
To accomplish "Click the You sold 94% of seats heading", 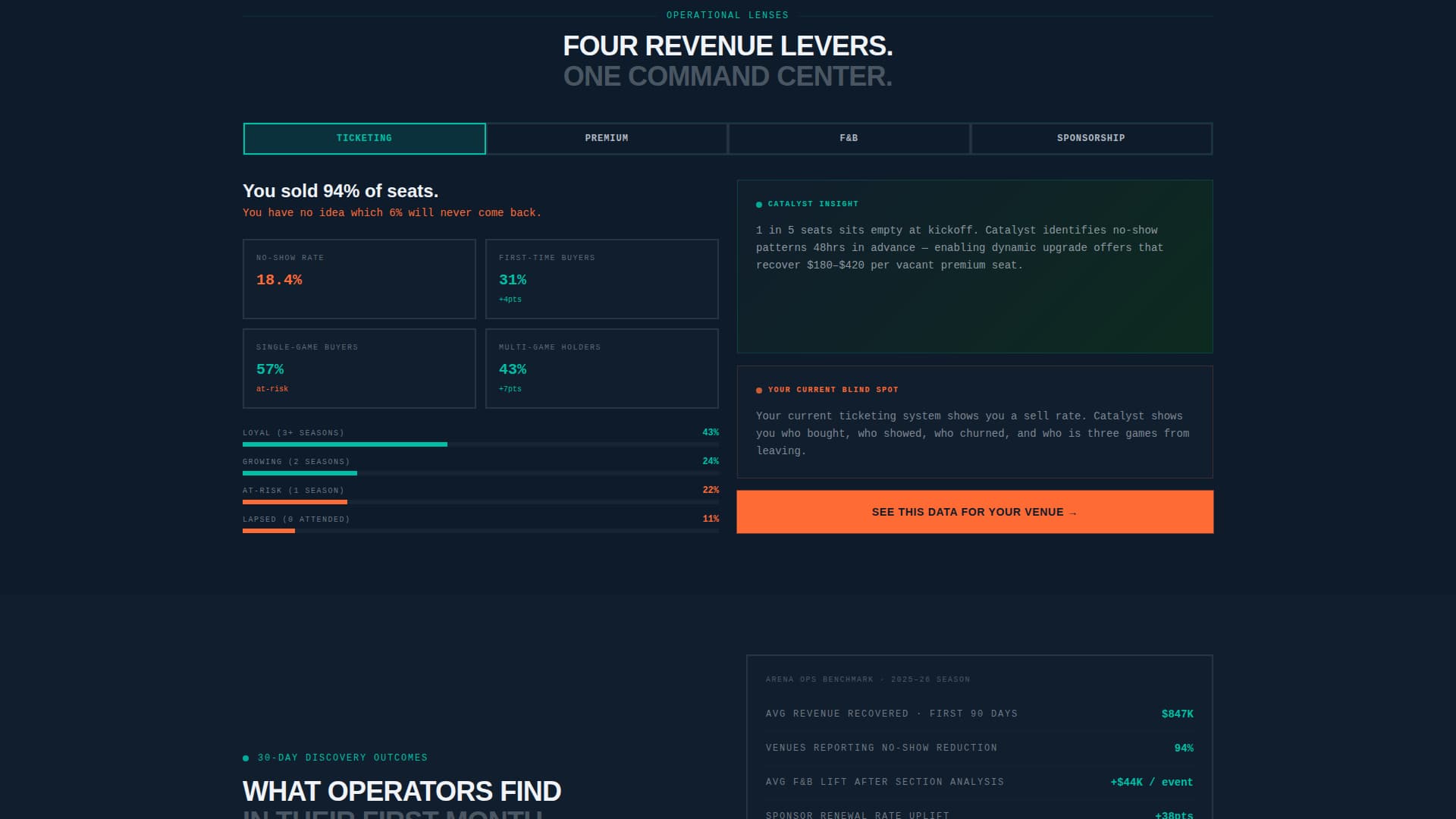I will (340, 191).
